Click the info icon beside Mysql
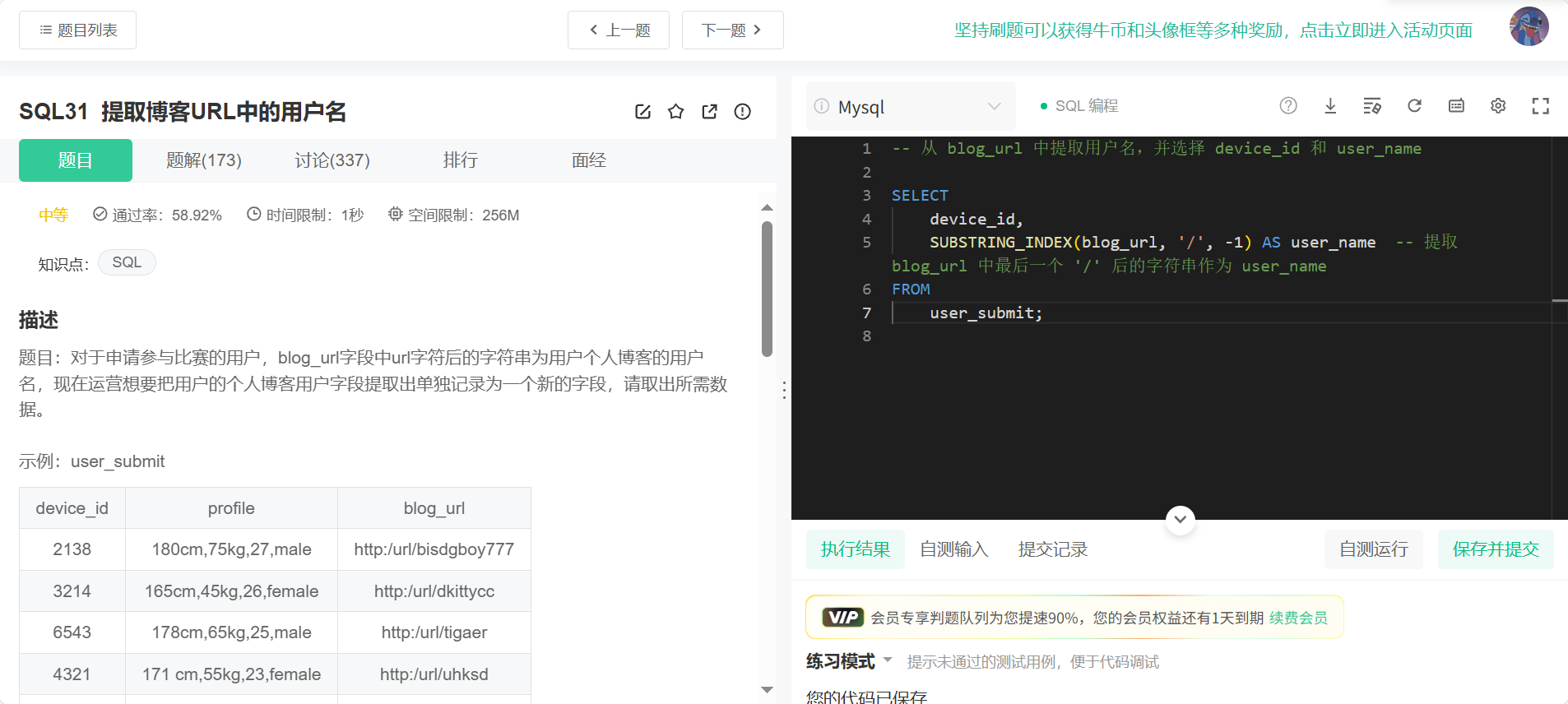Image resolution: width=1568 pixels, height=704 pixels. point(821,106)
